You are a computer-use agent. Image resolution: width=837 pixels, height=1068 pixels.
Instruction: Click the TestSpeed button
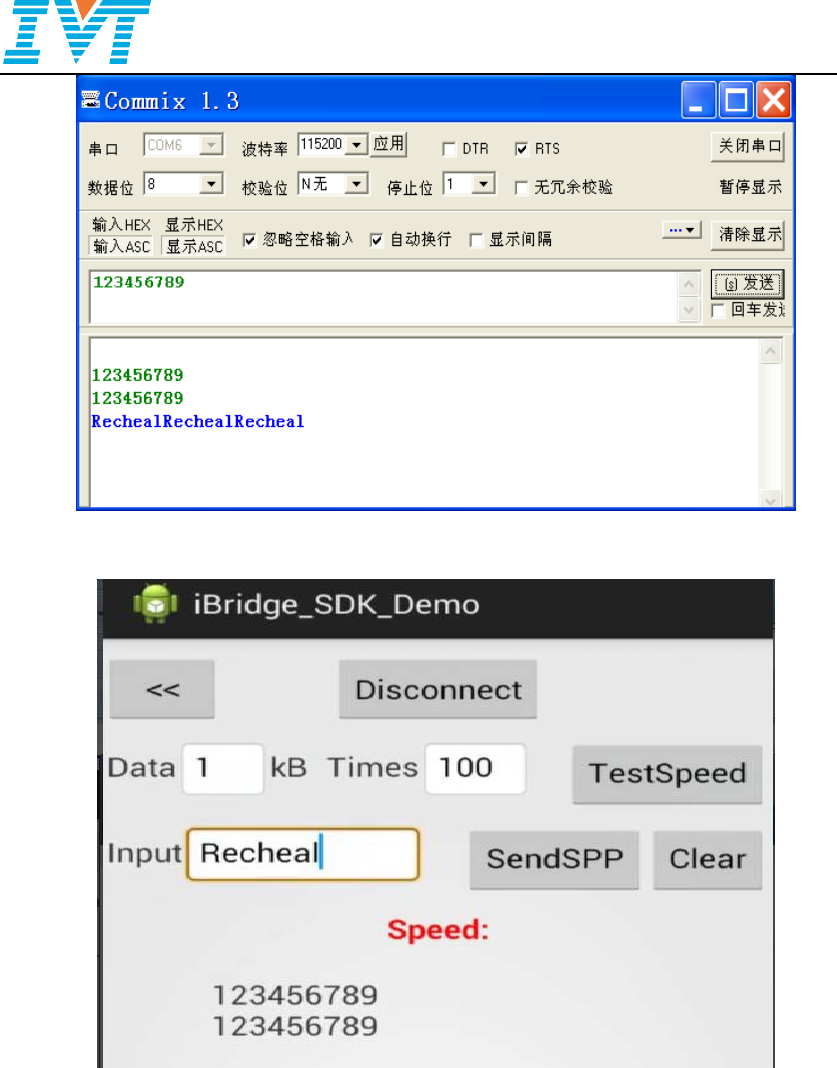pos(667,774)
